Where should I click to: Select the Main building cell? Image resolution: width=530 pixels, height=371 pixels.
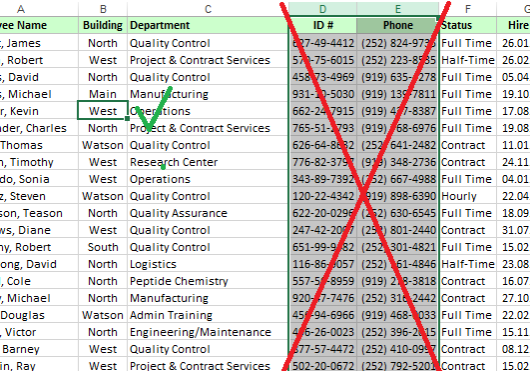tap(103, 94)
